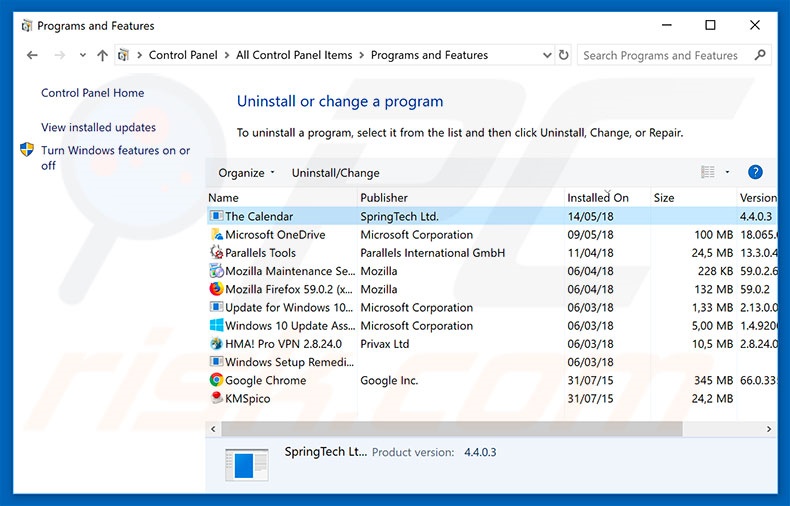Click the Windows features shield icon

pos(27,150)
